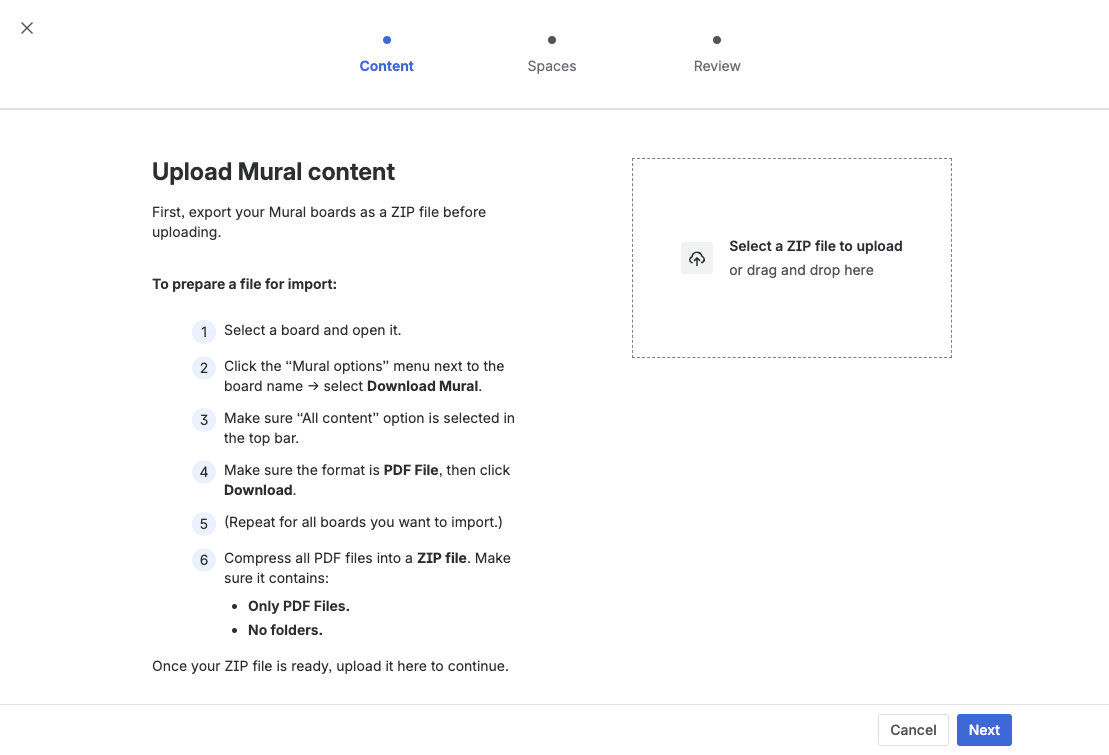Click the cloud upload icon

[x=697, y=258]
